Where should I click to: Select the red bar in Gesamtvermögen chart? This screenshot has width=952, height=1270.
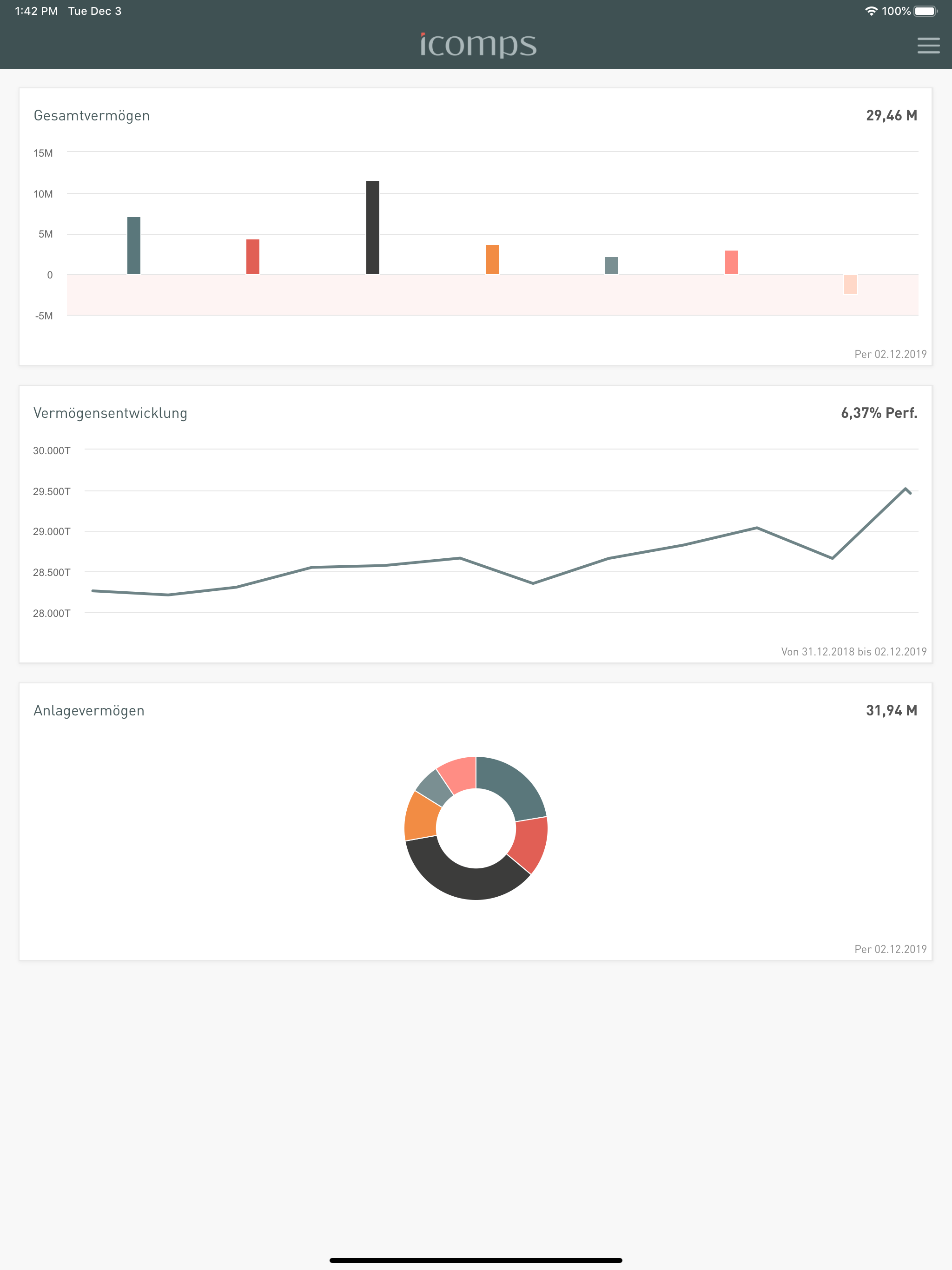tap(252, 257)
